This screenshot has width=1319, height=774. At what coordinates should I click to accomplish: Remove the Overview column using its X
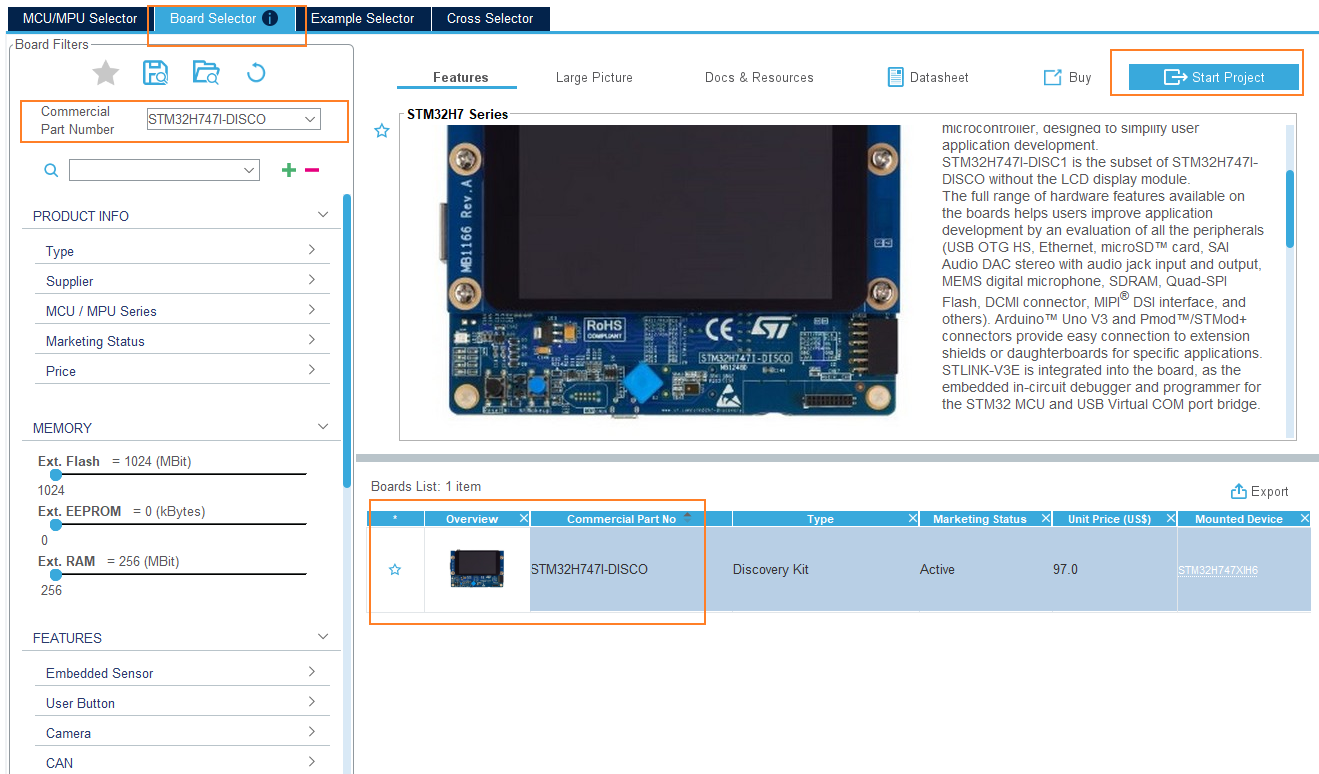click(524, 519)
